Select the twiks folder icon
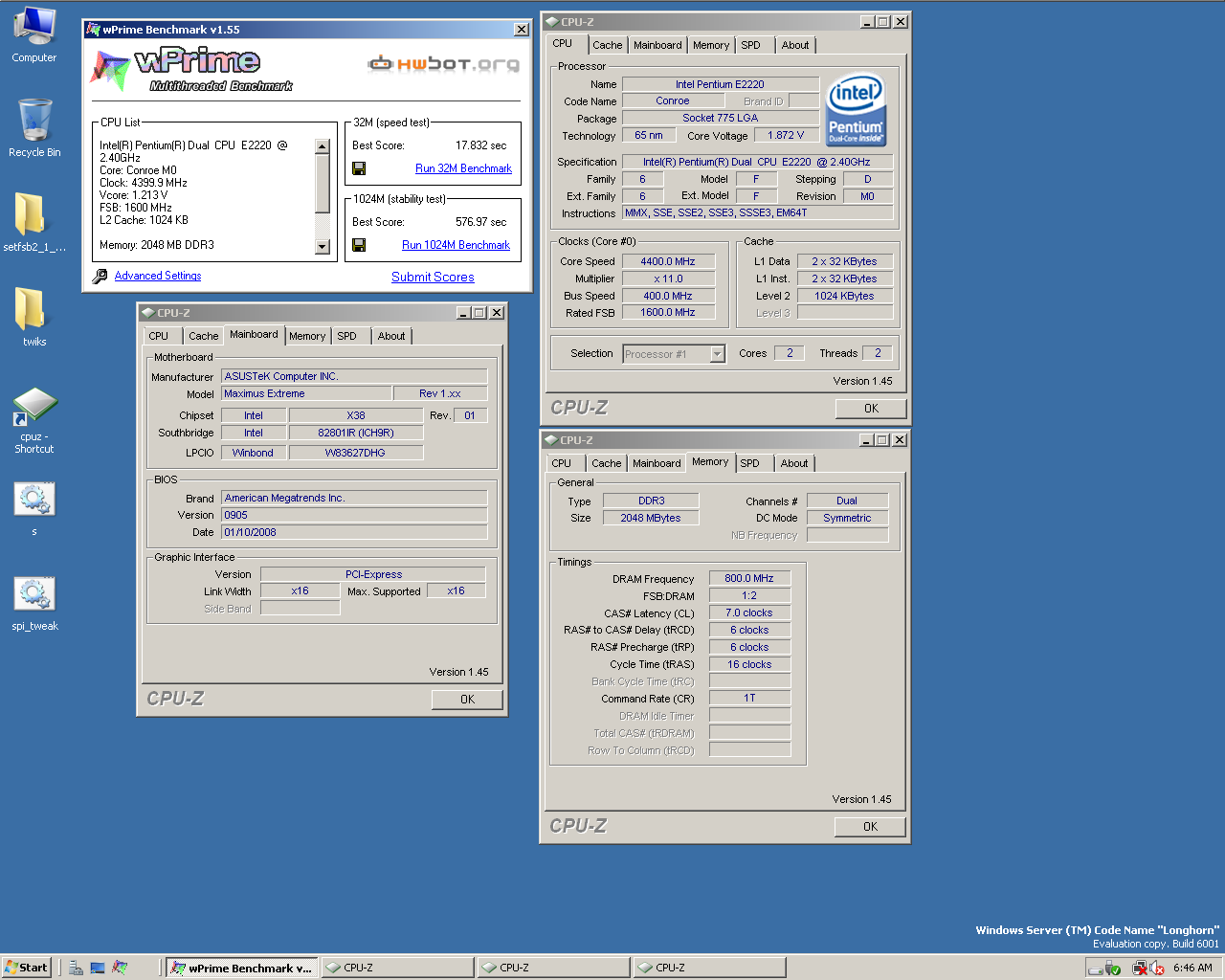Image resolution: width=1225 pixels, height=980 pixels. point(34,317)
